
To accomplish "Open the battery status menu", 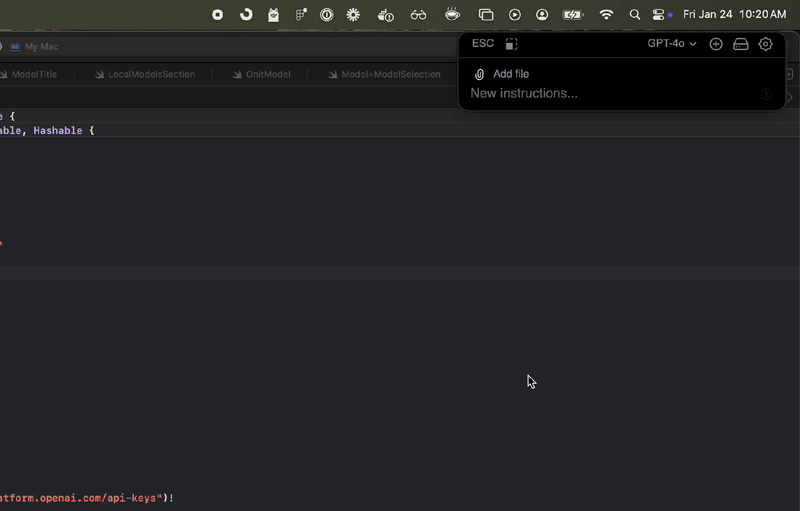I will point(573,15).
